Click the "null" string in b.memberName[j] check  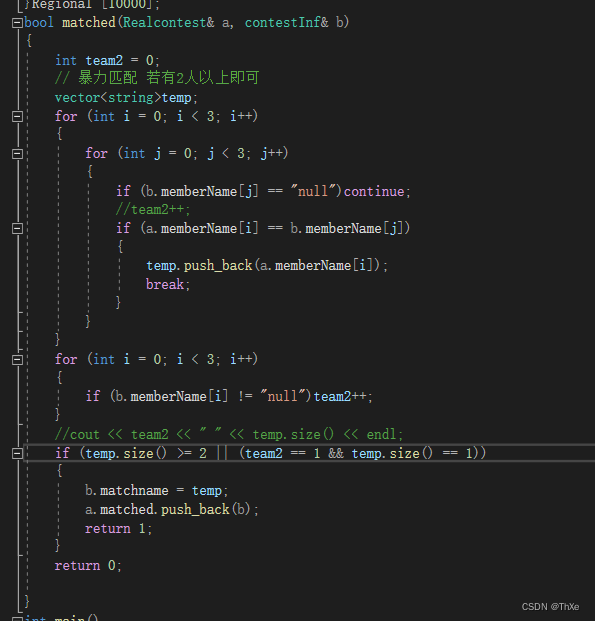click(313, 192)
